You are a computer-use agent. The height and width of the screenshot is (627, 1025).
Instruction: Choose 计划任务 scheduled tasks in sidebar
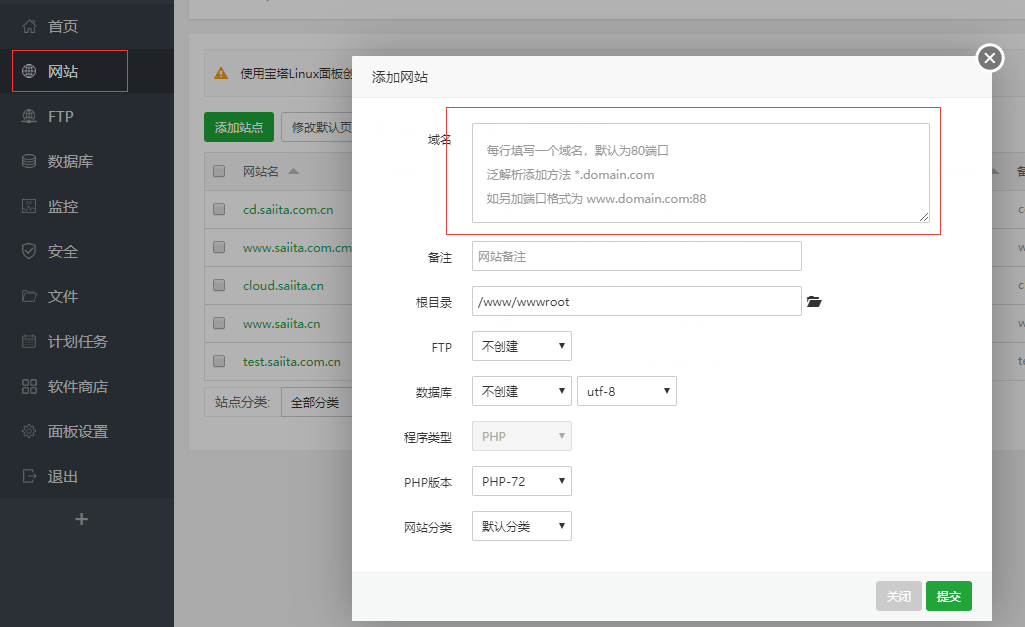pos(77,342)
